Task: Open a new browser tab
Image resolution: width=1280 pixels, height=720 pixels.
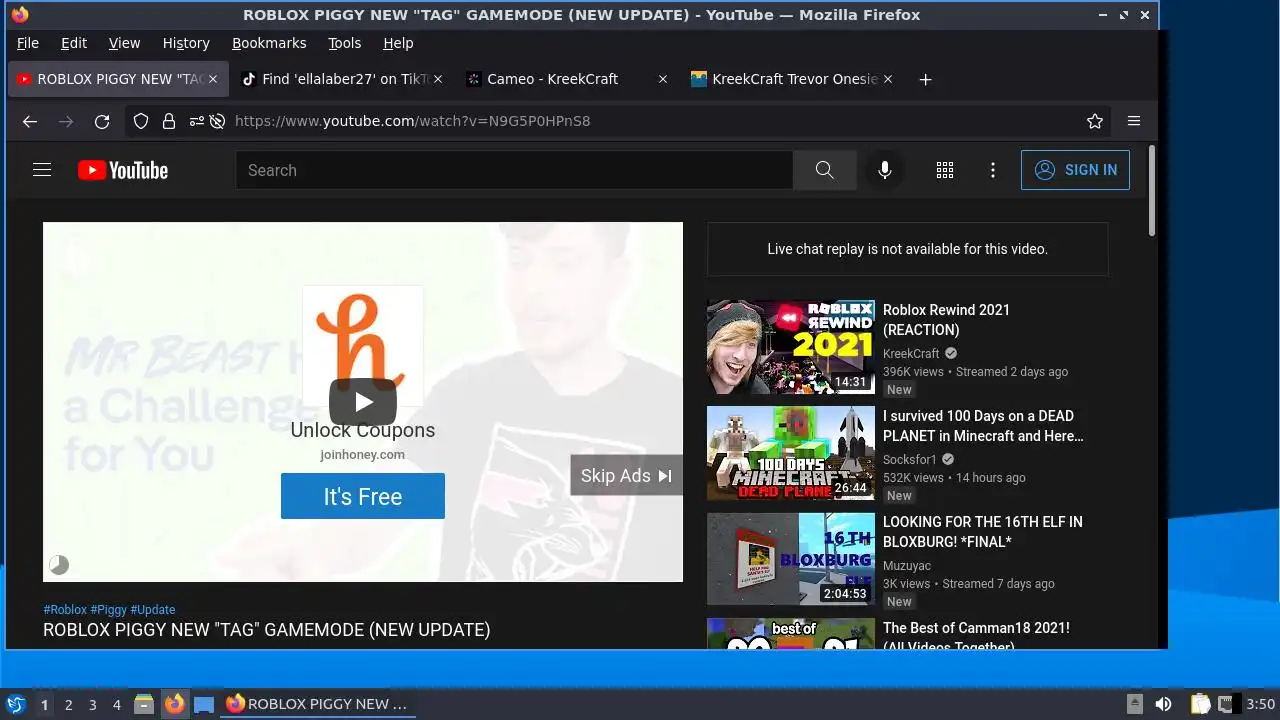Action: [x=925, y=79]
